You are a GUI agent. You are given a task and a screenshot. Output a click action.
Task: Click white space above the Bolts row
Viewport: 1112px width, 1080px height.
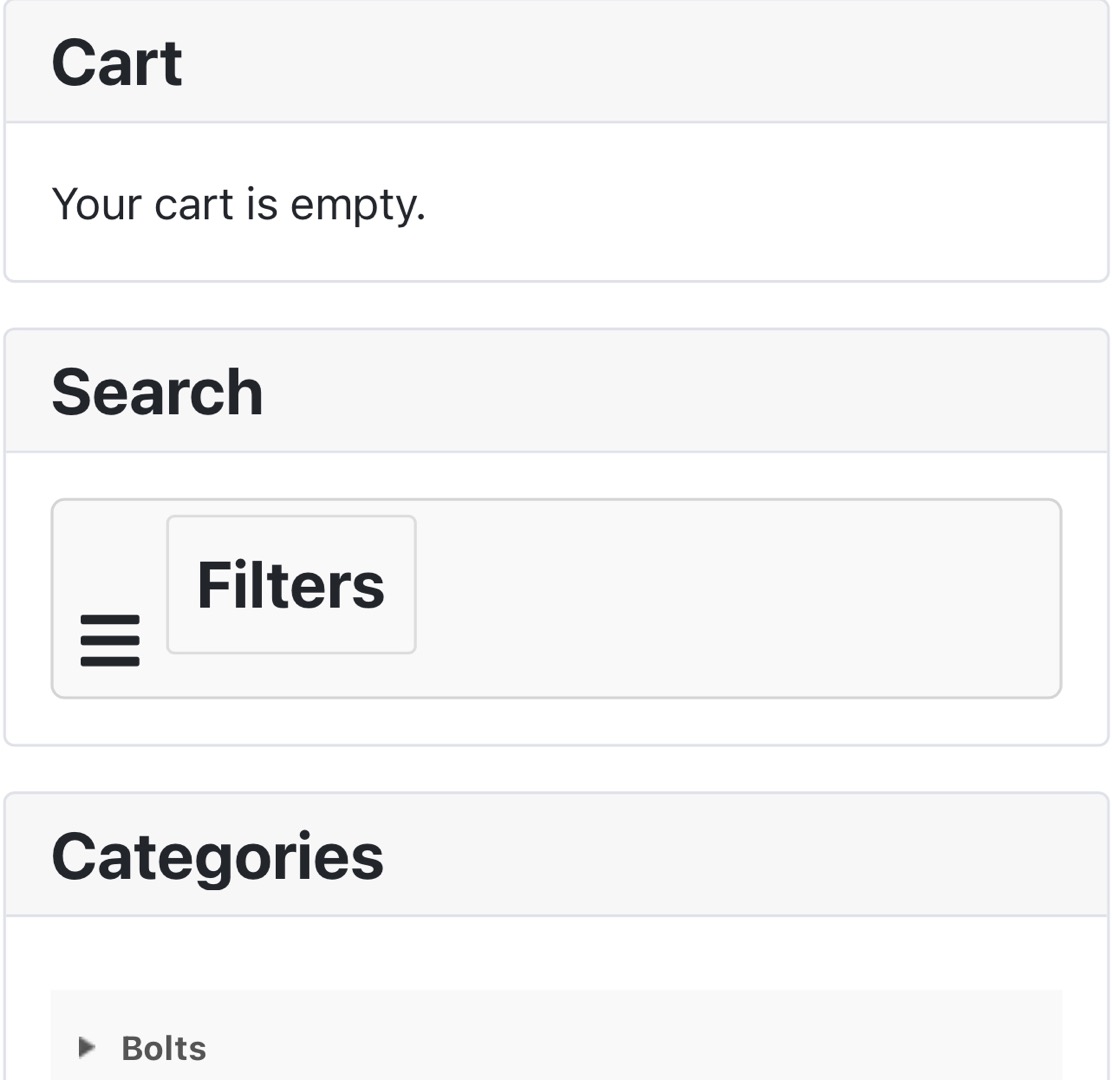(x=556, y=954)
